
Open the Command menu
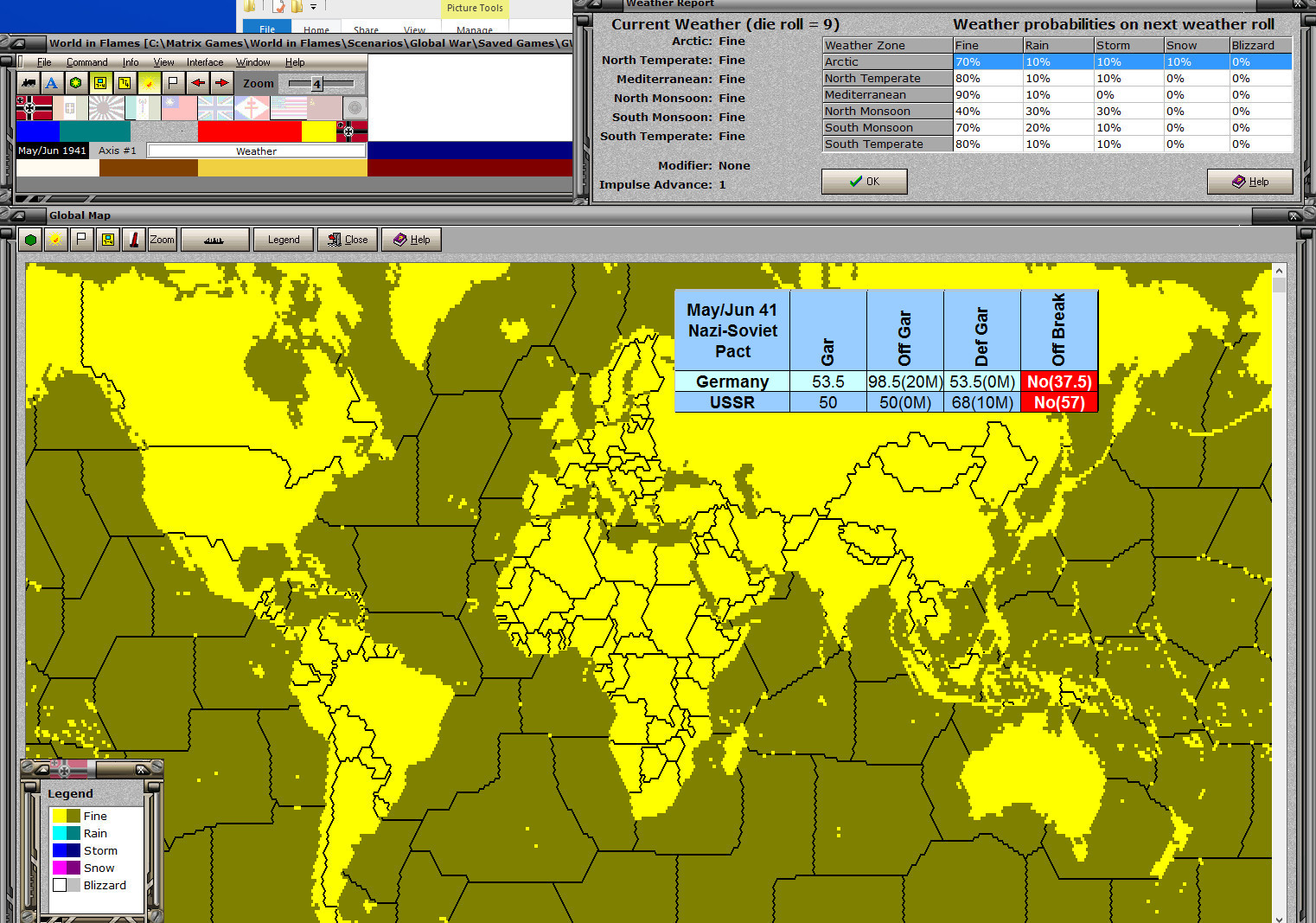tap(86, 62)
